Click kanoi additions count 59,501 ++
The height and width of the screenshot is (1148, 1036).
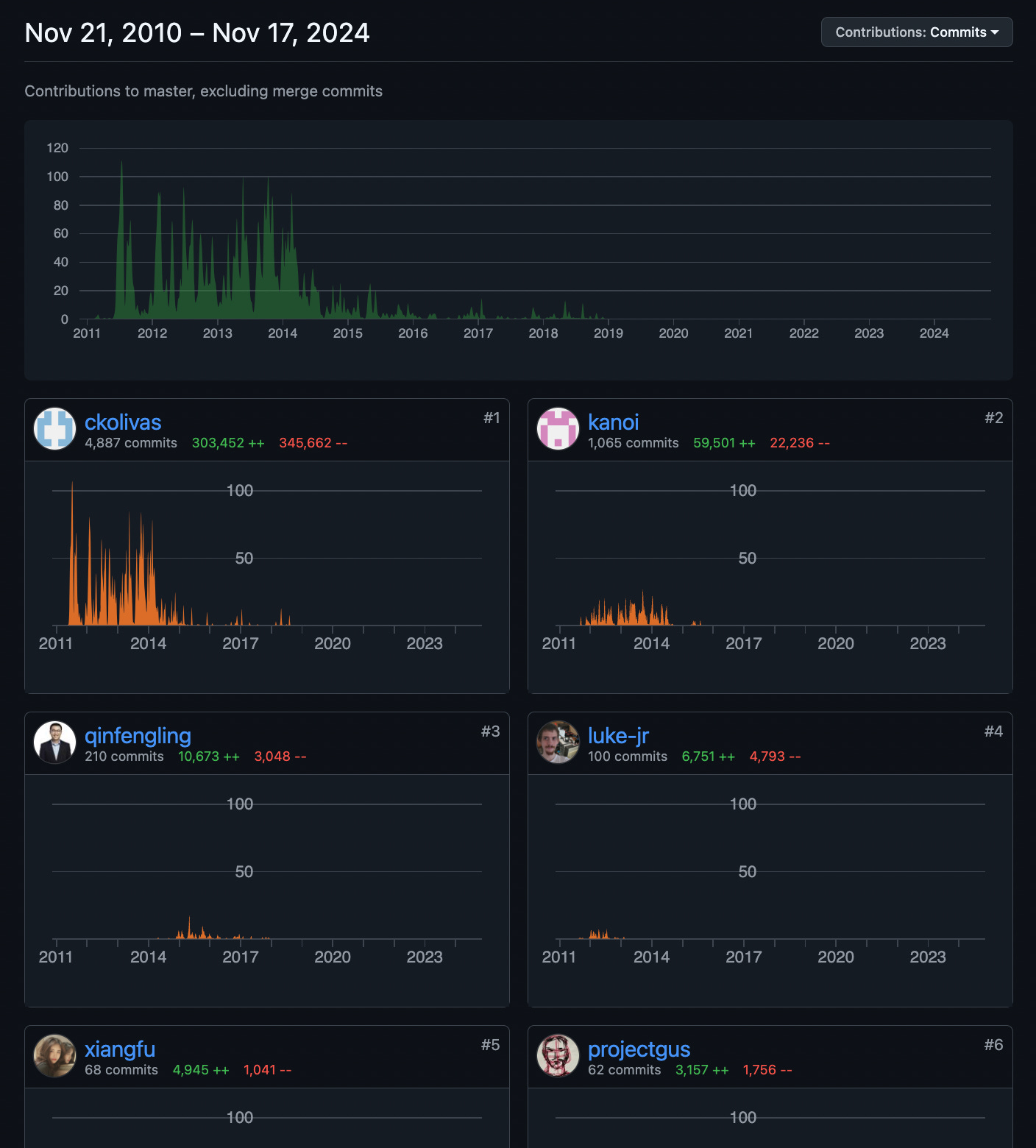(x=725, y=443)
